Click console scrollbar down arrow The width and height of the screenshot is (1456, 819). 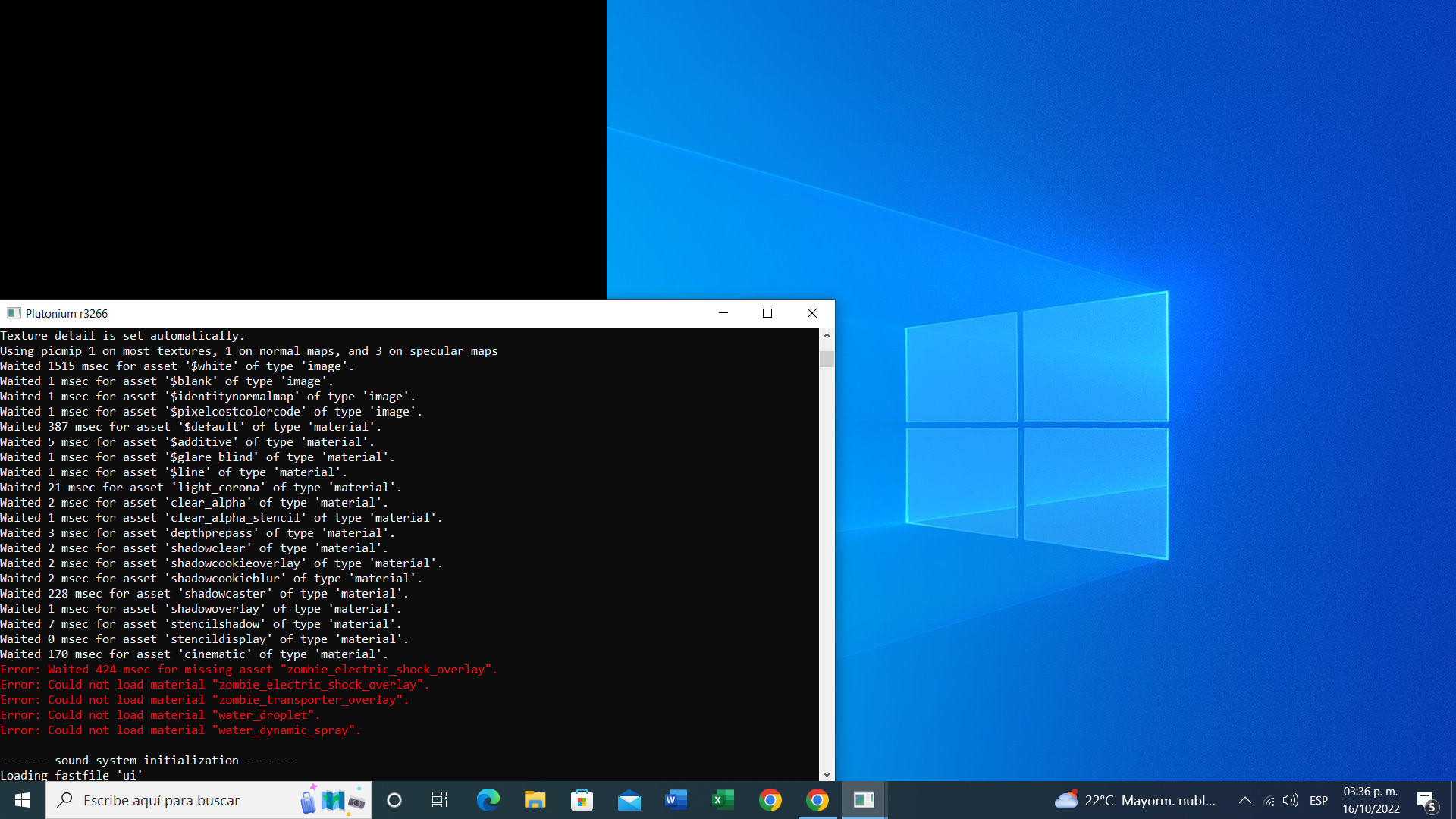pos(827,774)
